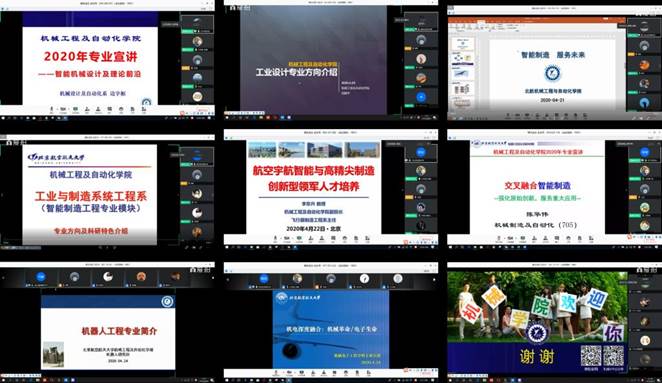Screen dimensions: 662x383
Task: Select blue participant avatar at bottom of 智能制造 服务未来 window
Action: tap(644, 102)
